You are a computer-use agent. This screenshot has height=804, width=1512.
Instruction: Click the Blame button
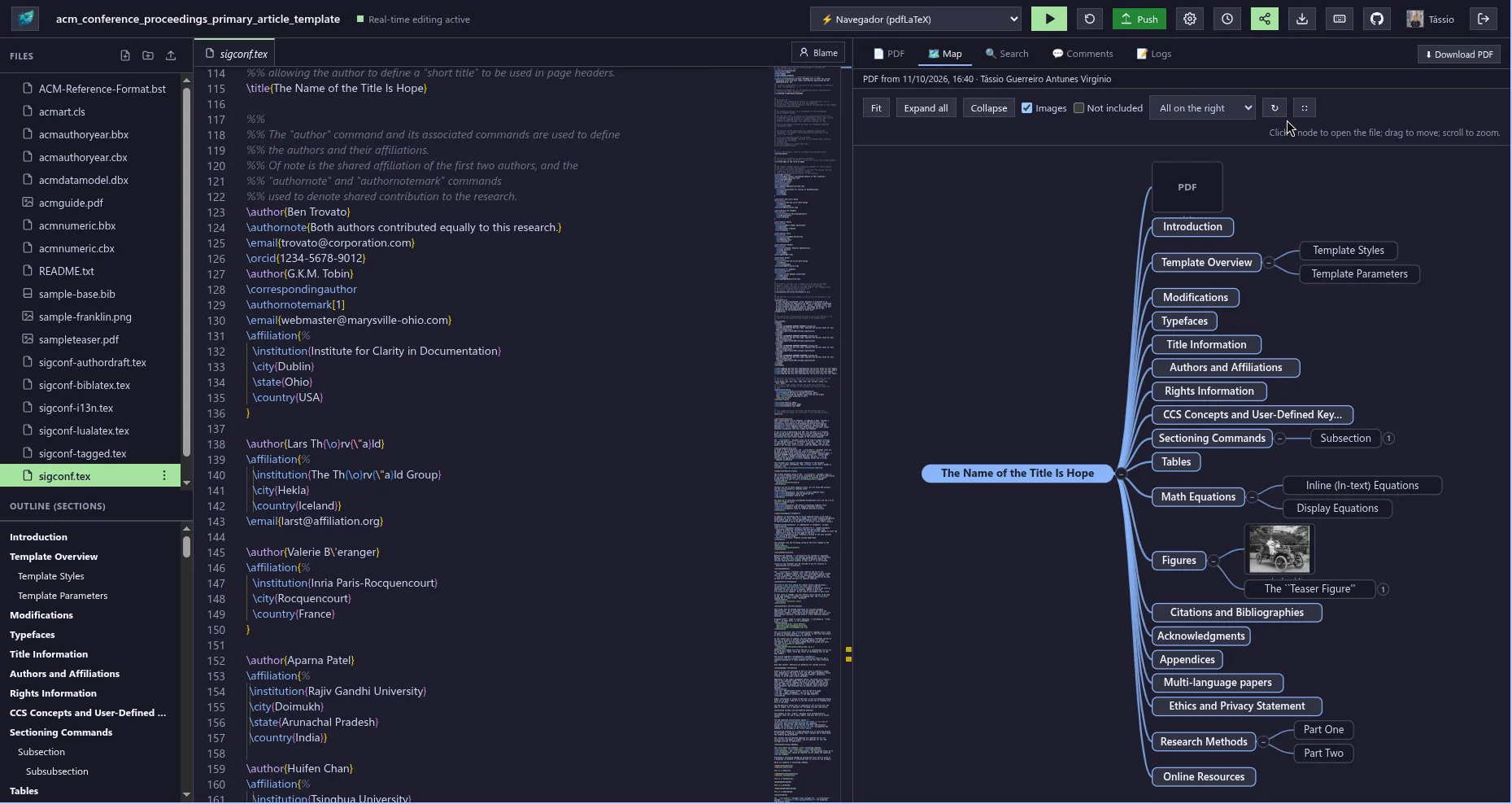(818, 52)
